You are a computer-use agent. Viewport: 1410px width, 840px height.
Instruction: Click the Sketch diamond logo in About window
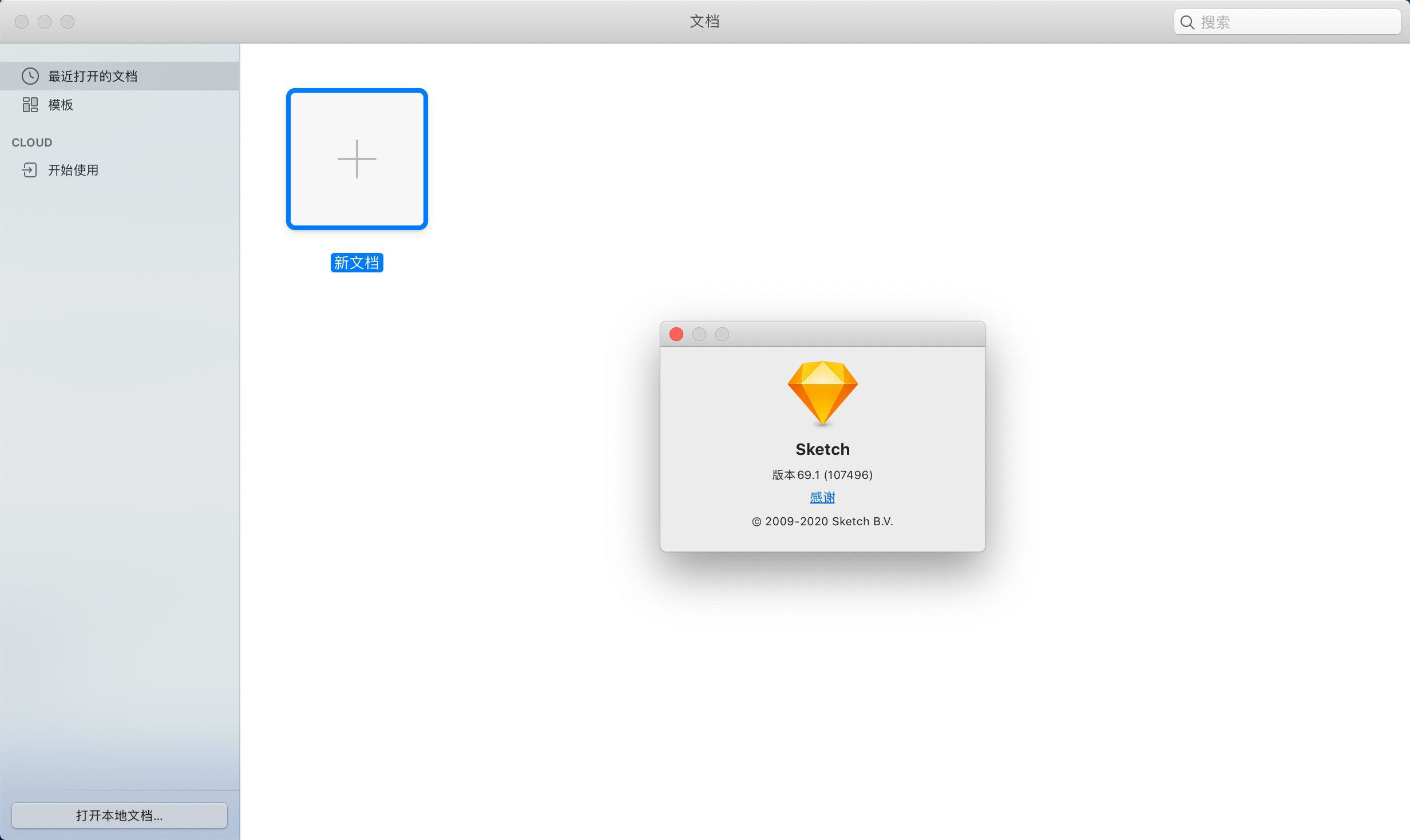click(x=822, y=394)
